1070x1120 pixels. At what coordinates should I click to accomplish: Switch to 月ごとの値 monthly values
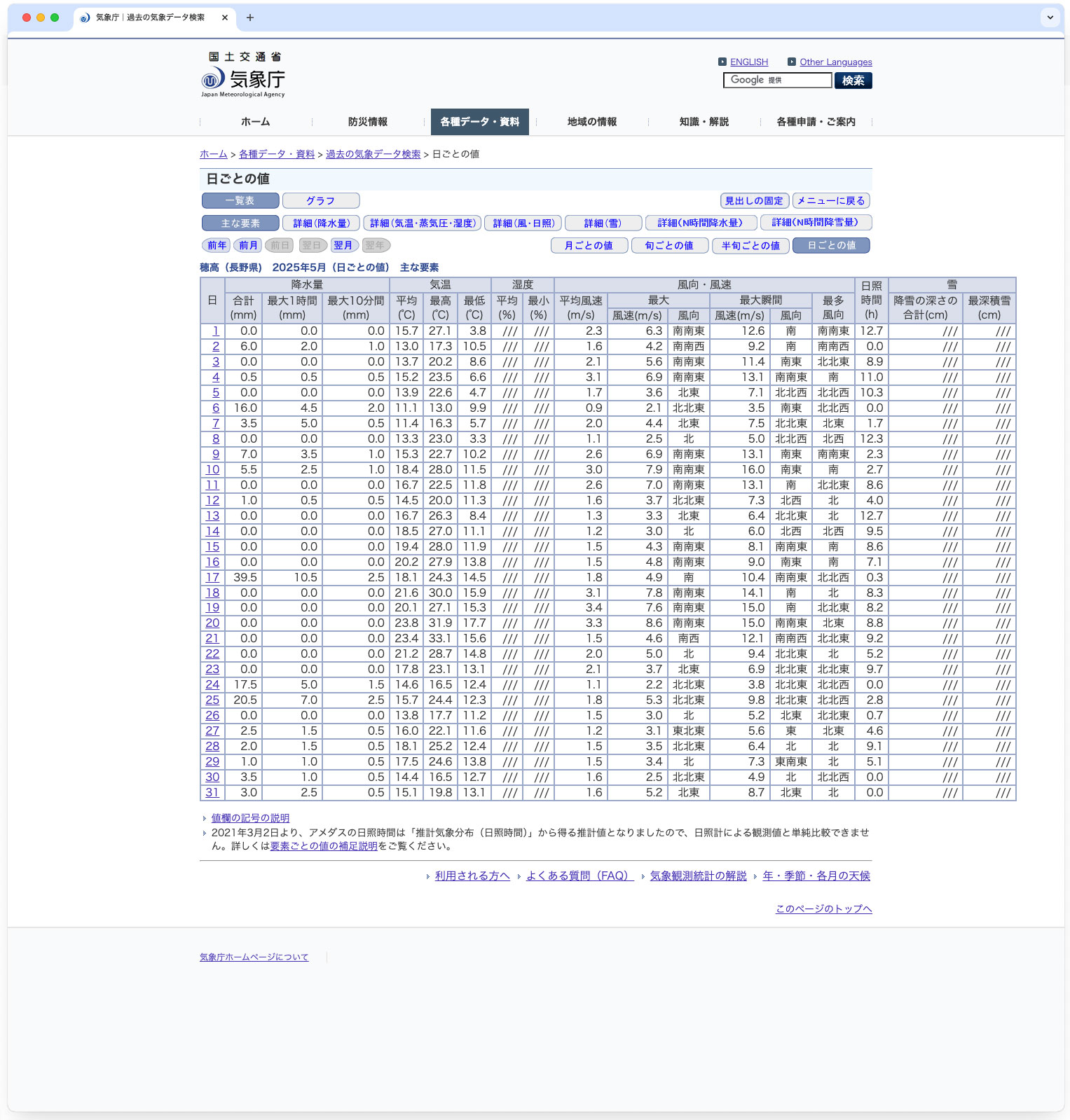(x=589, y=246)
